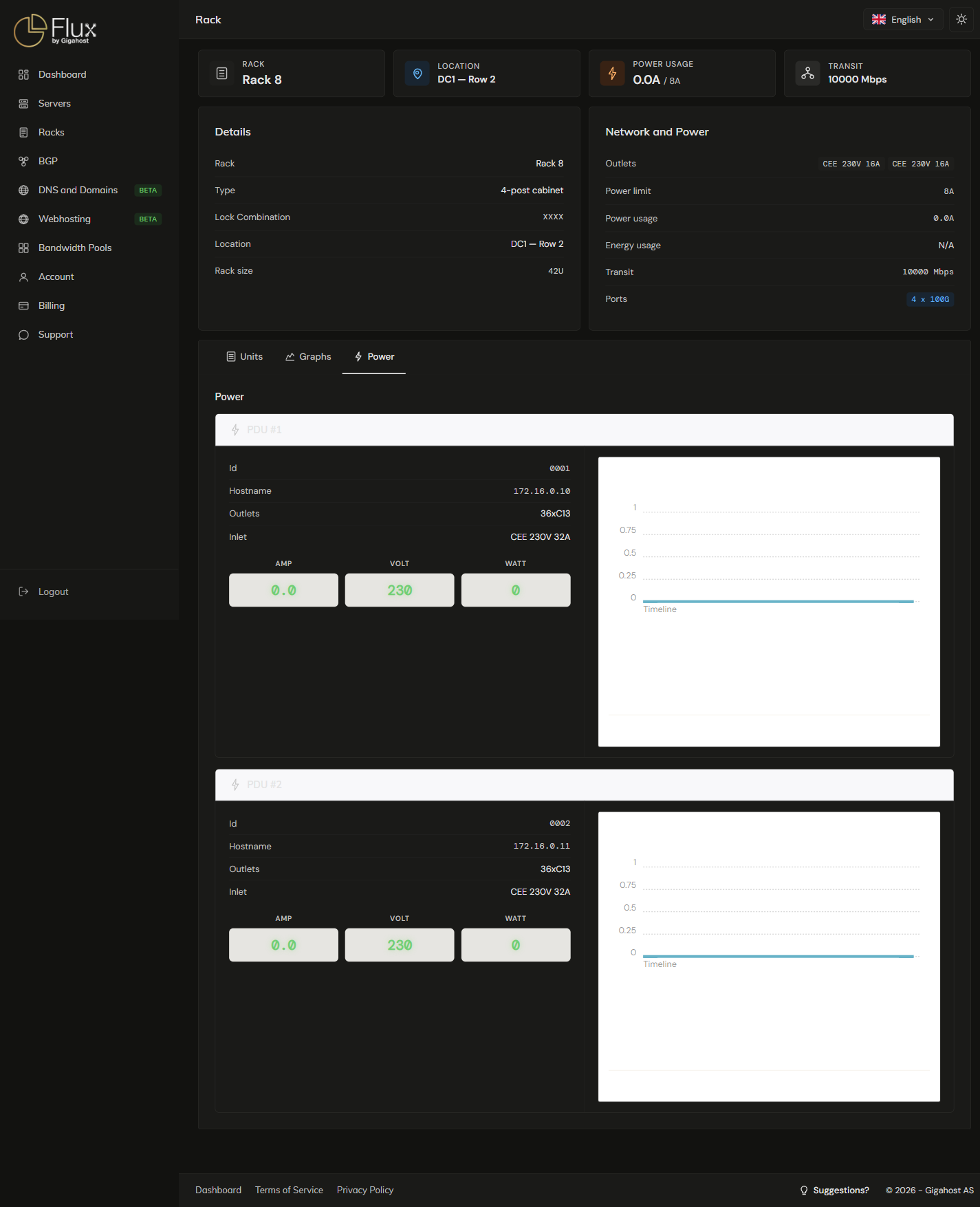The height and width of the screenshot is (1207, 980).
Task: Open Terms of Service link
Action: (289, 1190)
